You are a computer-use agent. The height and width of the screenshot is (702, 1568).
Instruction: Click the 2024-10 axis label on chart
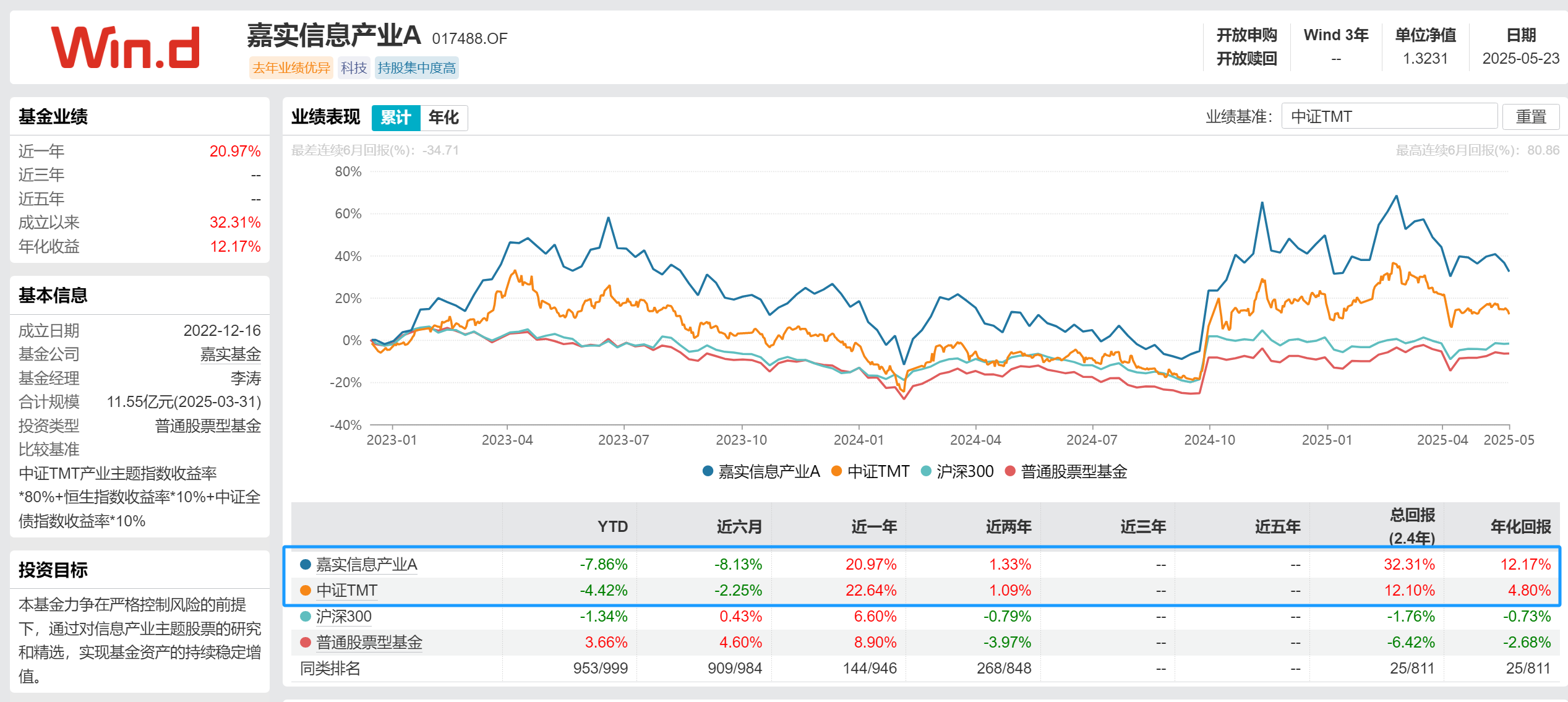[x=1209, y=440]
